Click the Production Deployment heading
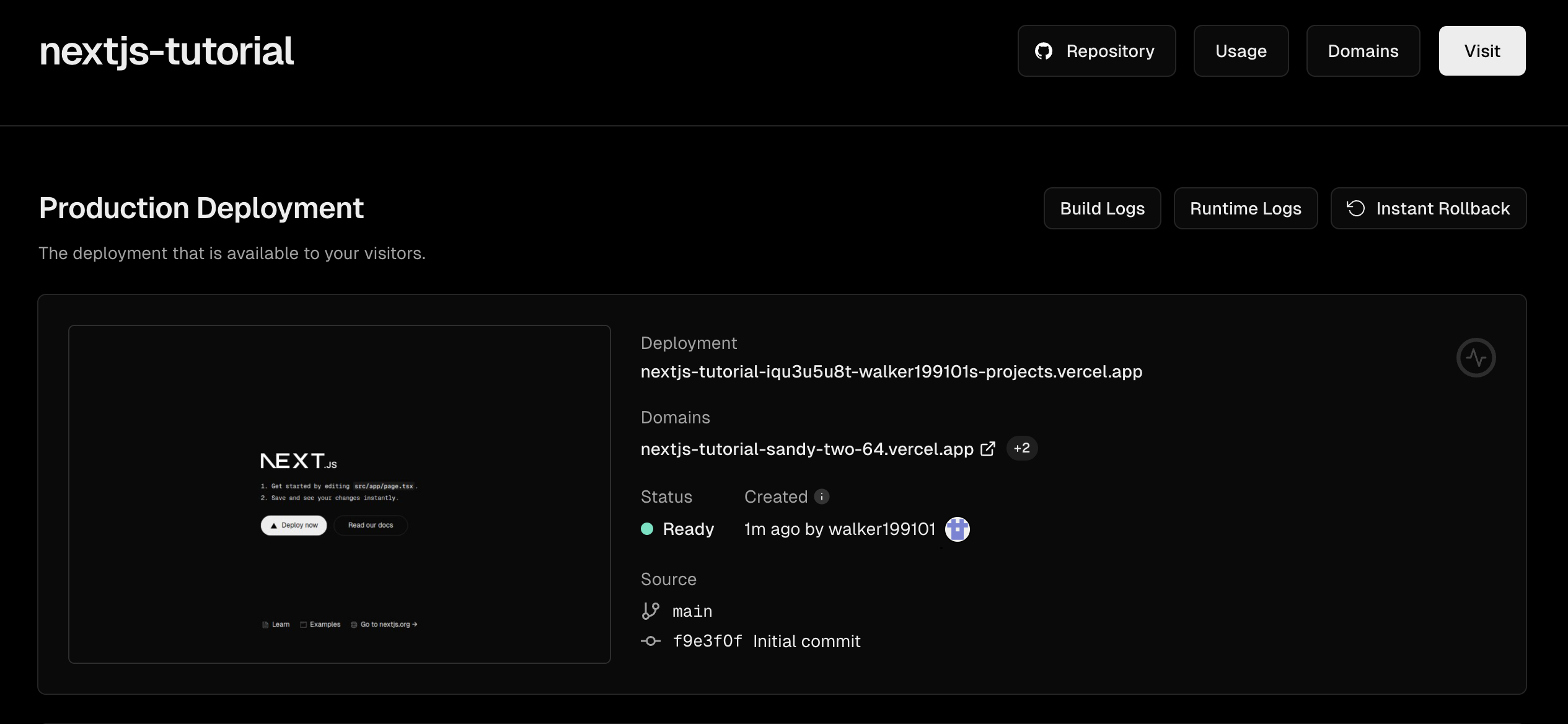The image size is (1568, 724). click(x=201, y=208)
